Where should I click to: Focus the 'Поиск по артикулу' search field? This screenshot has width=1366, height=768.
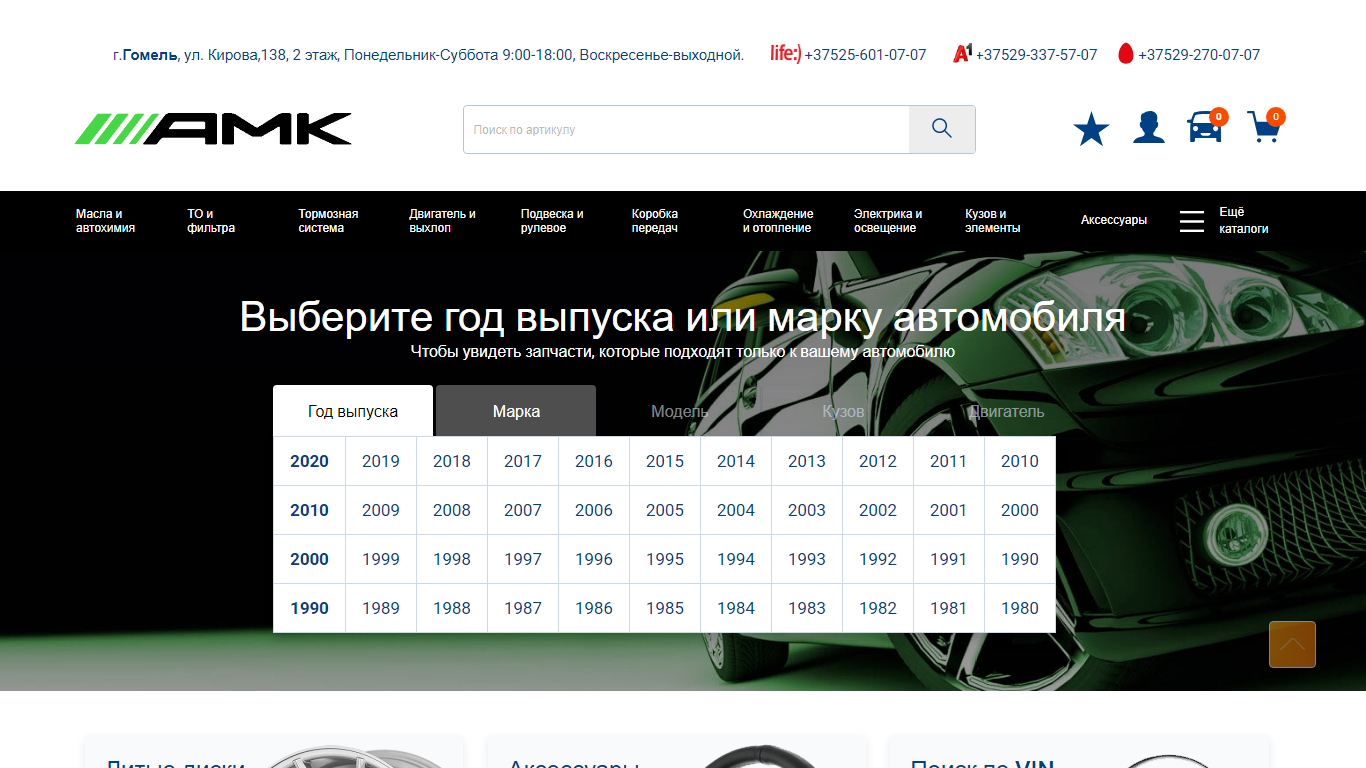(x=686, y=129)
